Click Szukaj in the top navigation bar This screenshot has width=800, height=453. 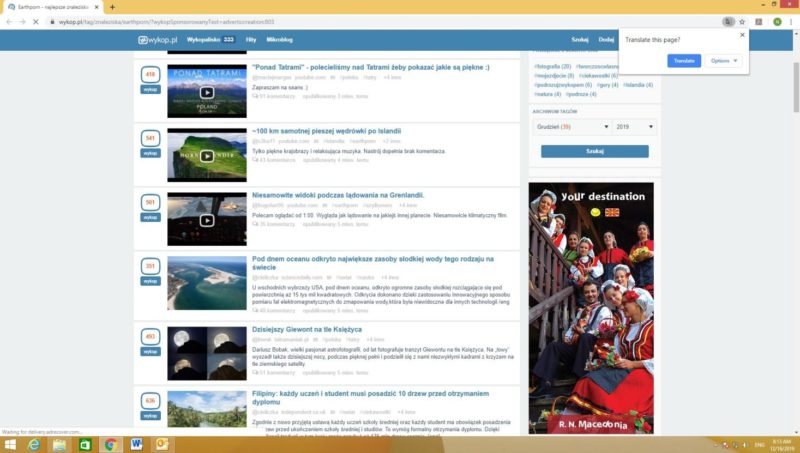pos(580,40)
